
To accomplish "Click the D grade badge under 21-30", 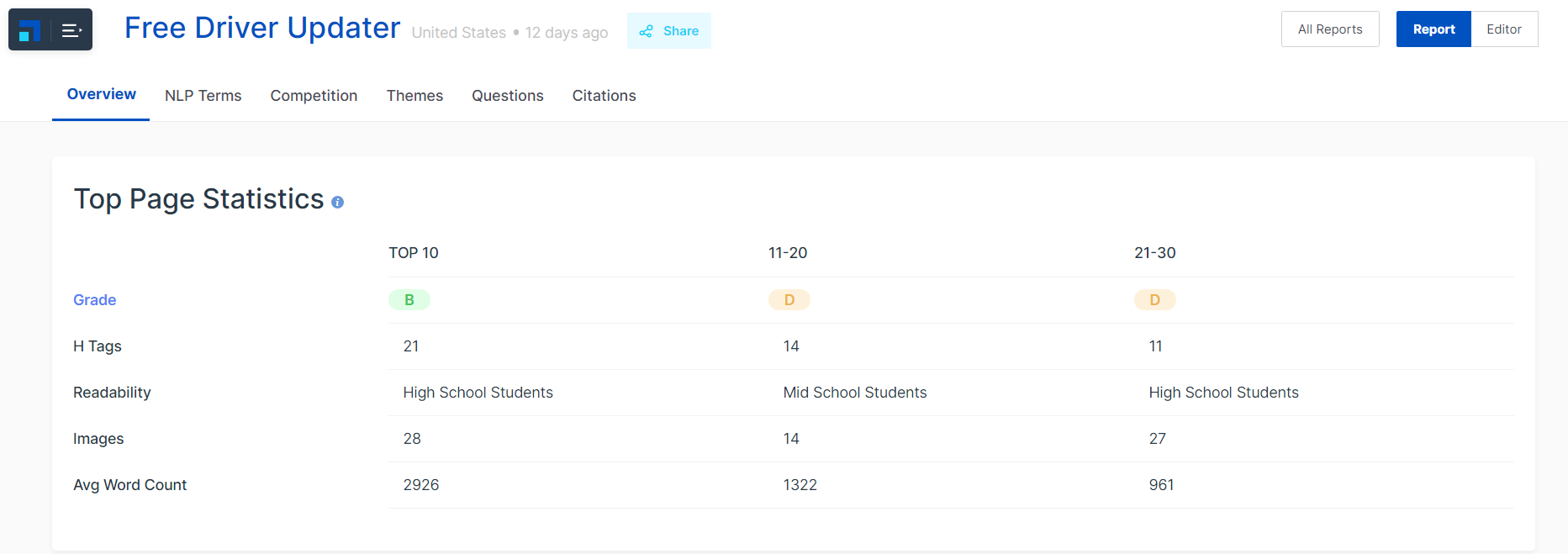I will tap(1155, 300).
